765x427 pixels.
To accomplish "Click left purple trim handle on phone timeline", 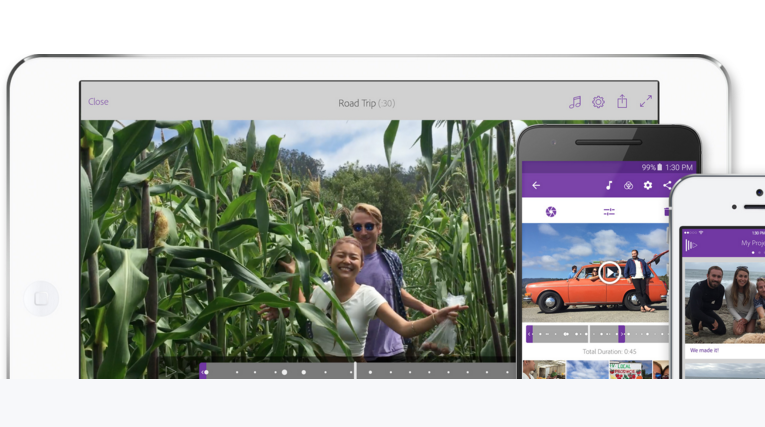I will [x=529, y=334].
